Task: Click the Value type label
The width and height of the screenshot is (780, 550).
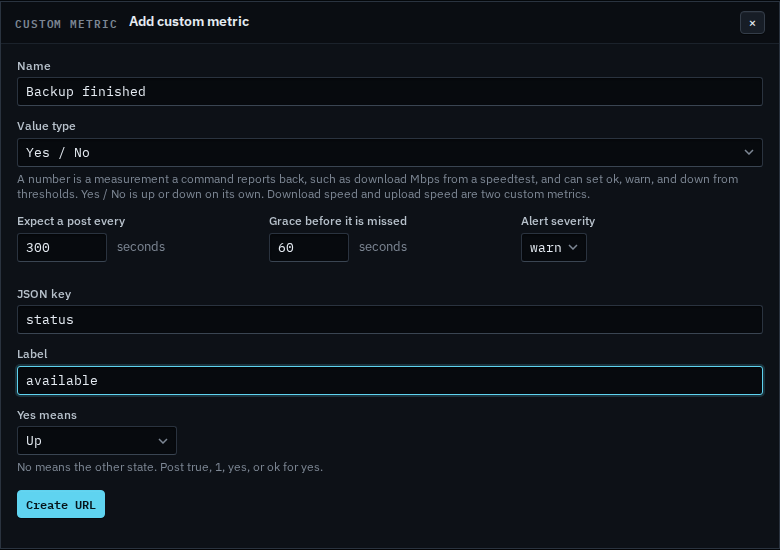Action: tap(46, 126)
